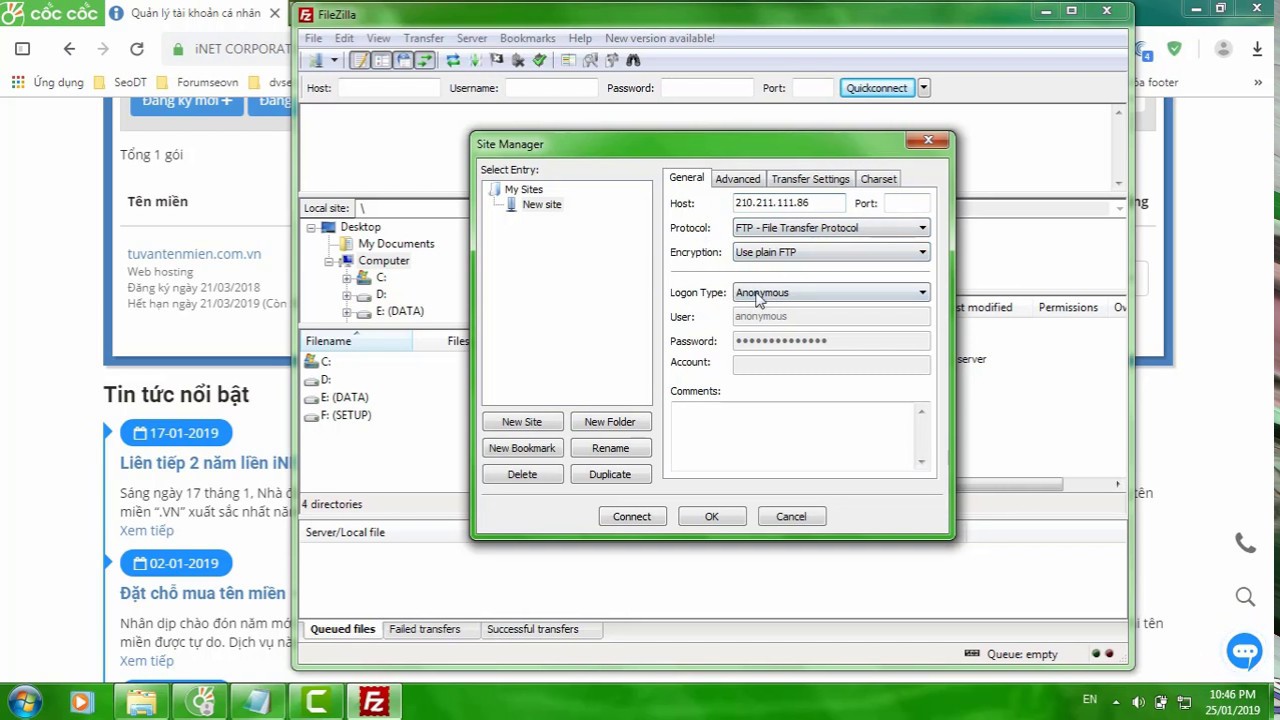Toggle local directory tree display icon
The height and width of the screenshot is (720, 1280).
tap(382, 61)
